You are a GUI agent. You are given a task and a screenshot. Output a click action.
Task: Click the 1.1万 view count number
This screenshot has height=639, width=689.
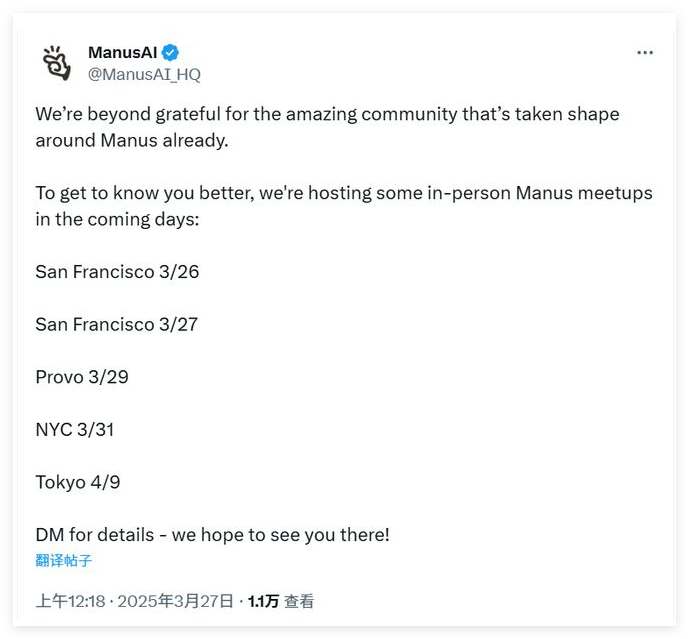263,601
